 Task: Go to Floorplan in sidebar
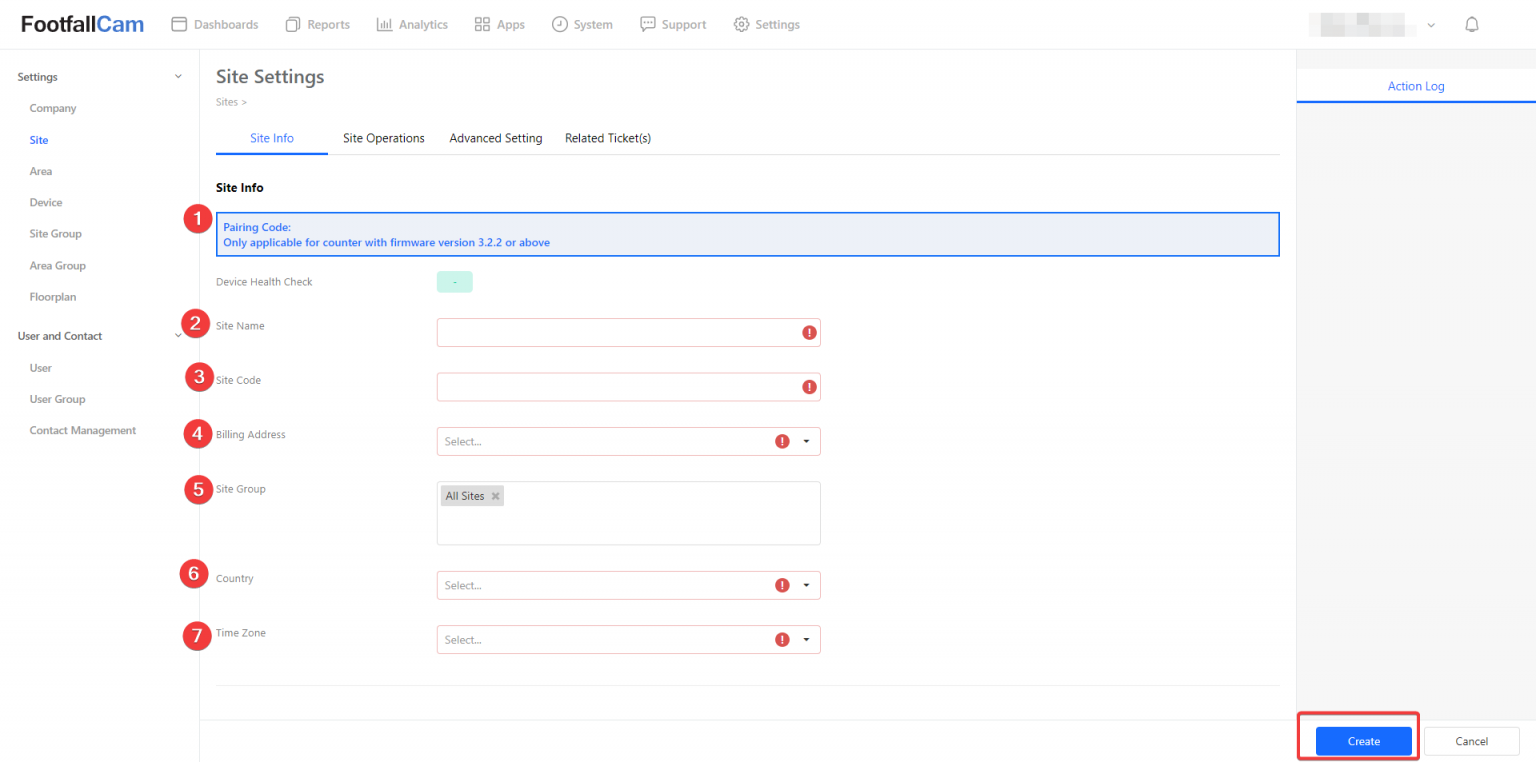tap(53, 297)
